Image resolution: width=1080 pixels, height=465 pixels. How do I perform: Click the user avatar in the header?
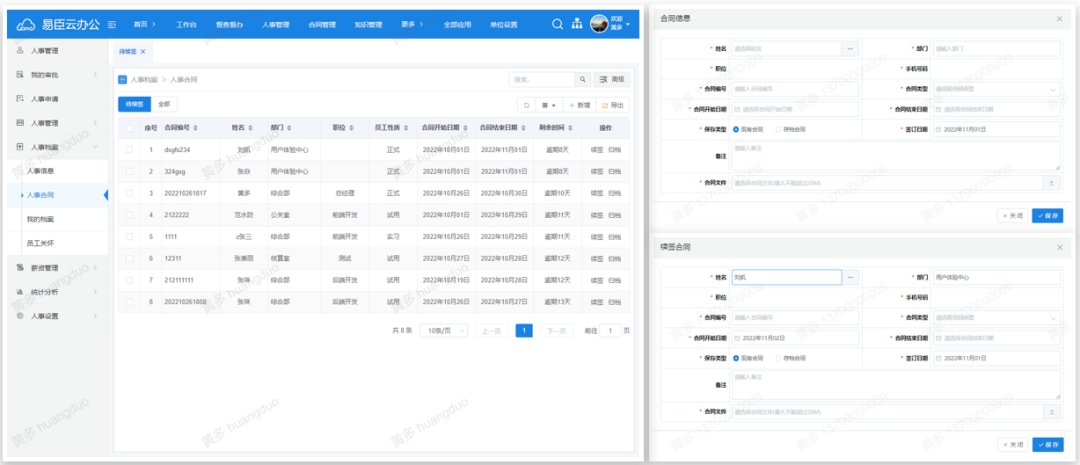(x=599, y=24)
